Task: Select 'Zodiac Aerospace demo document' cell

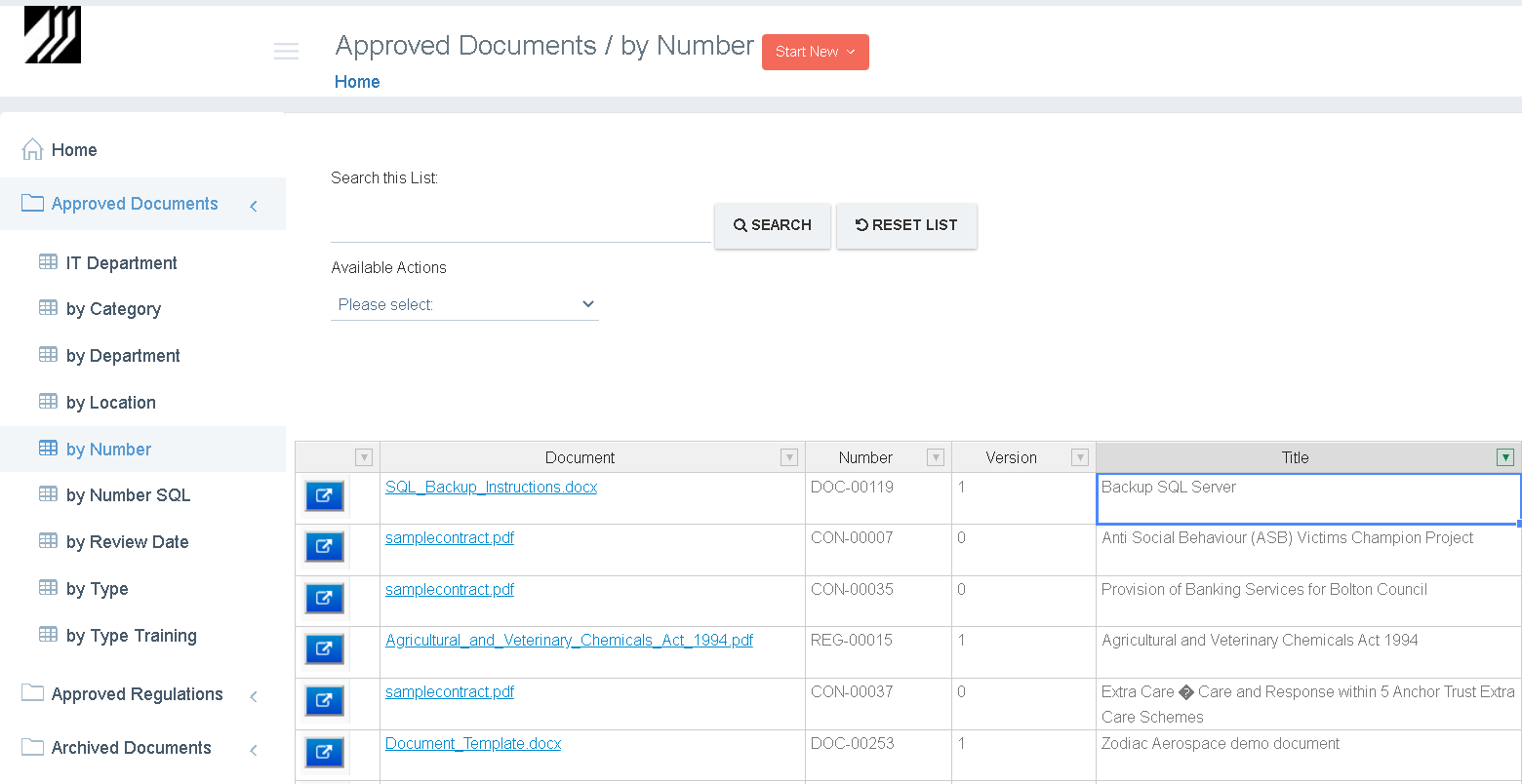Action: tap(1308, 755)
